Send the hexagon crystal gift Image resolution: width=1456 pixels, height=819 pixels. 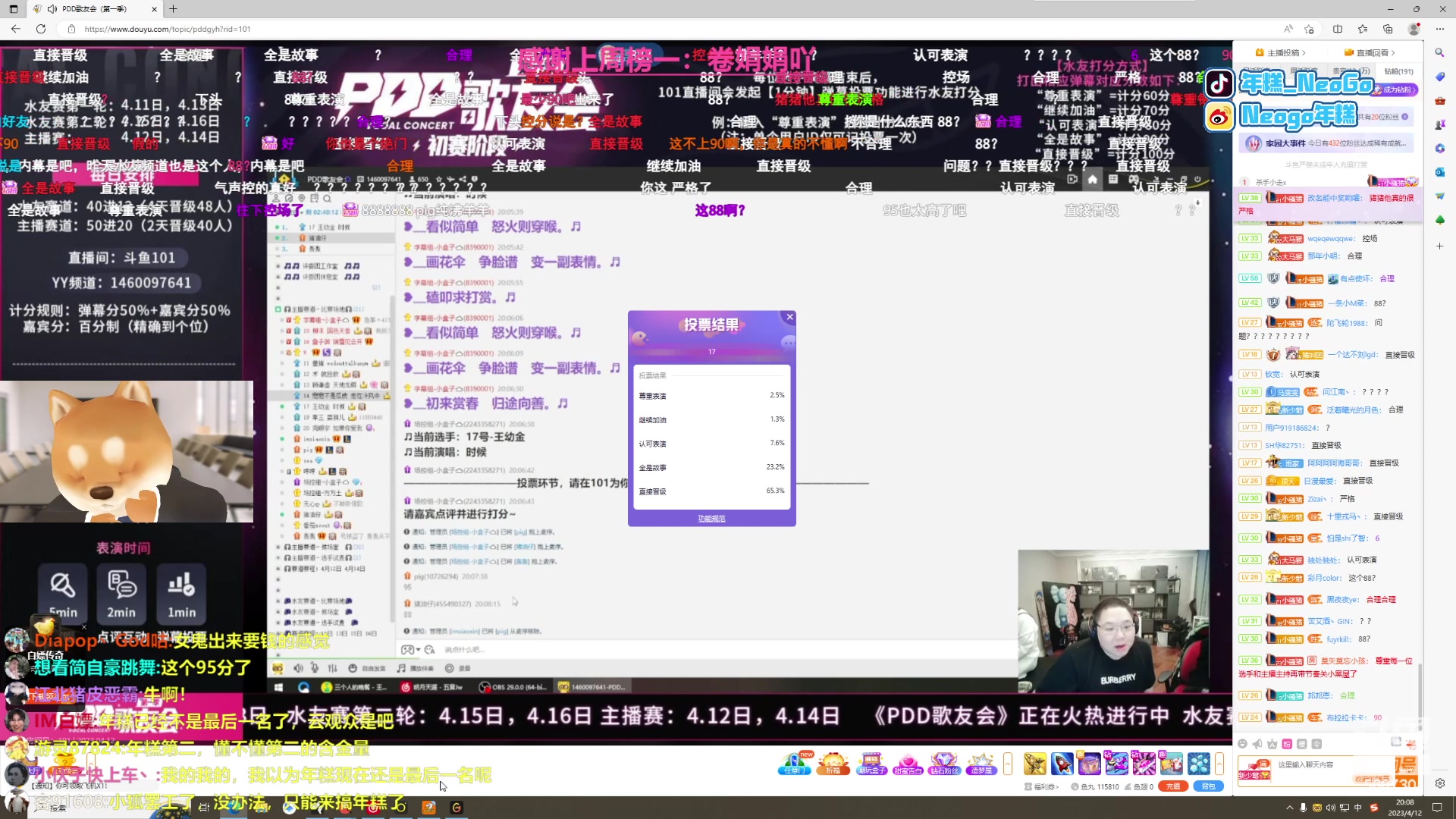click(x=1199, y=764)
